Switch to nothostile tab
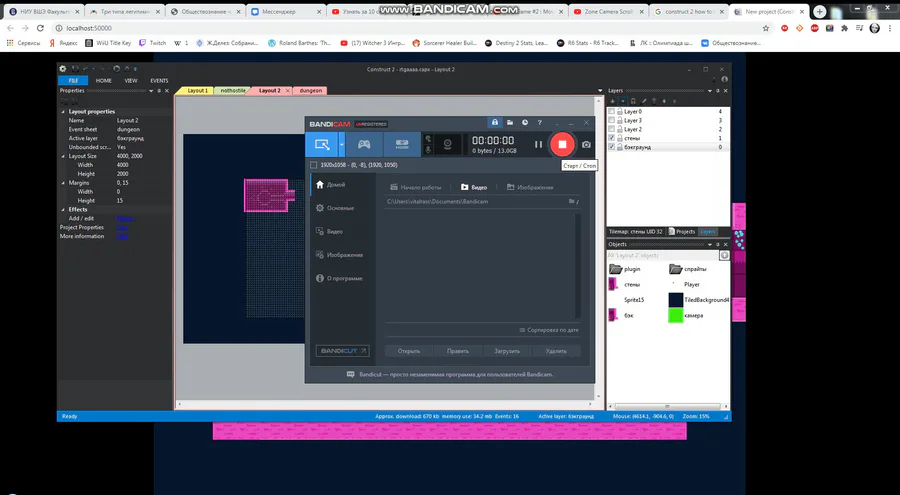 232,91
